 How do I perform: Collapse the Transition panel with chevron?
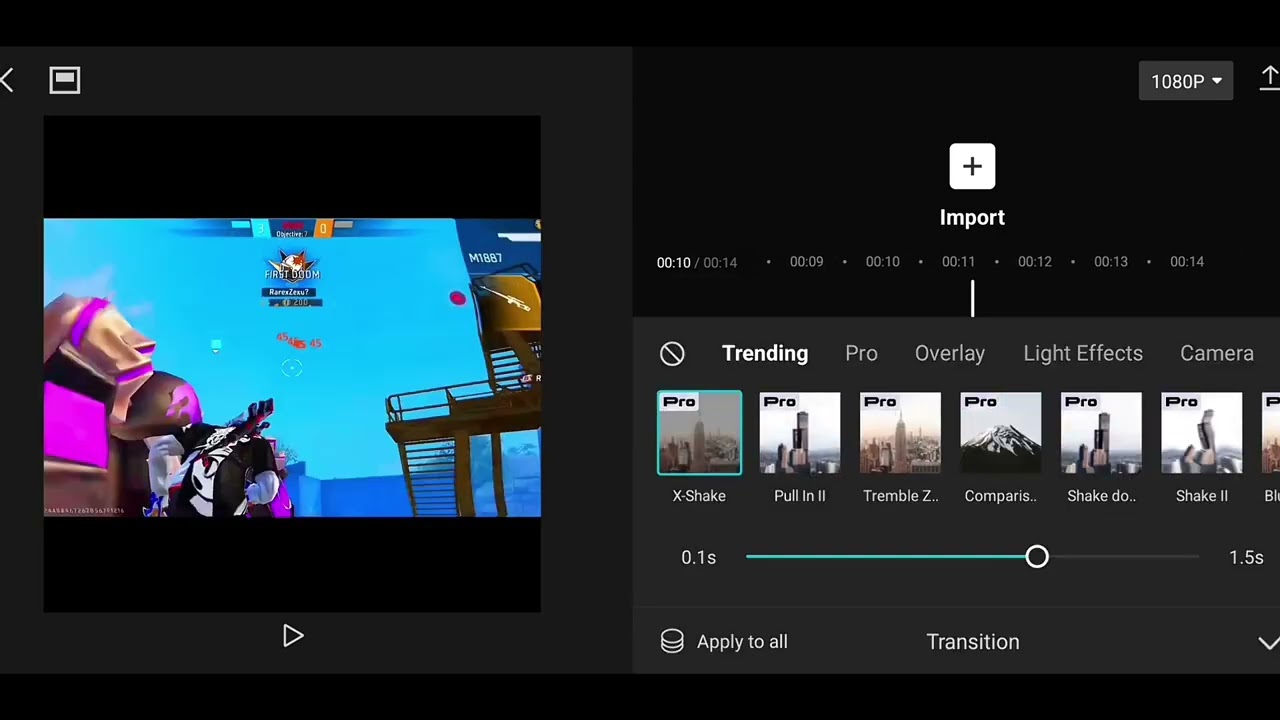[x=1268, y=643]
